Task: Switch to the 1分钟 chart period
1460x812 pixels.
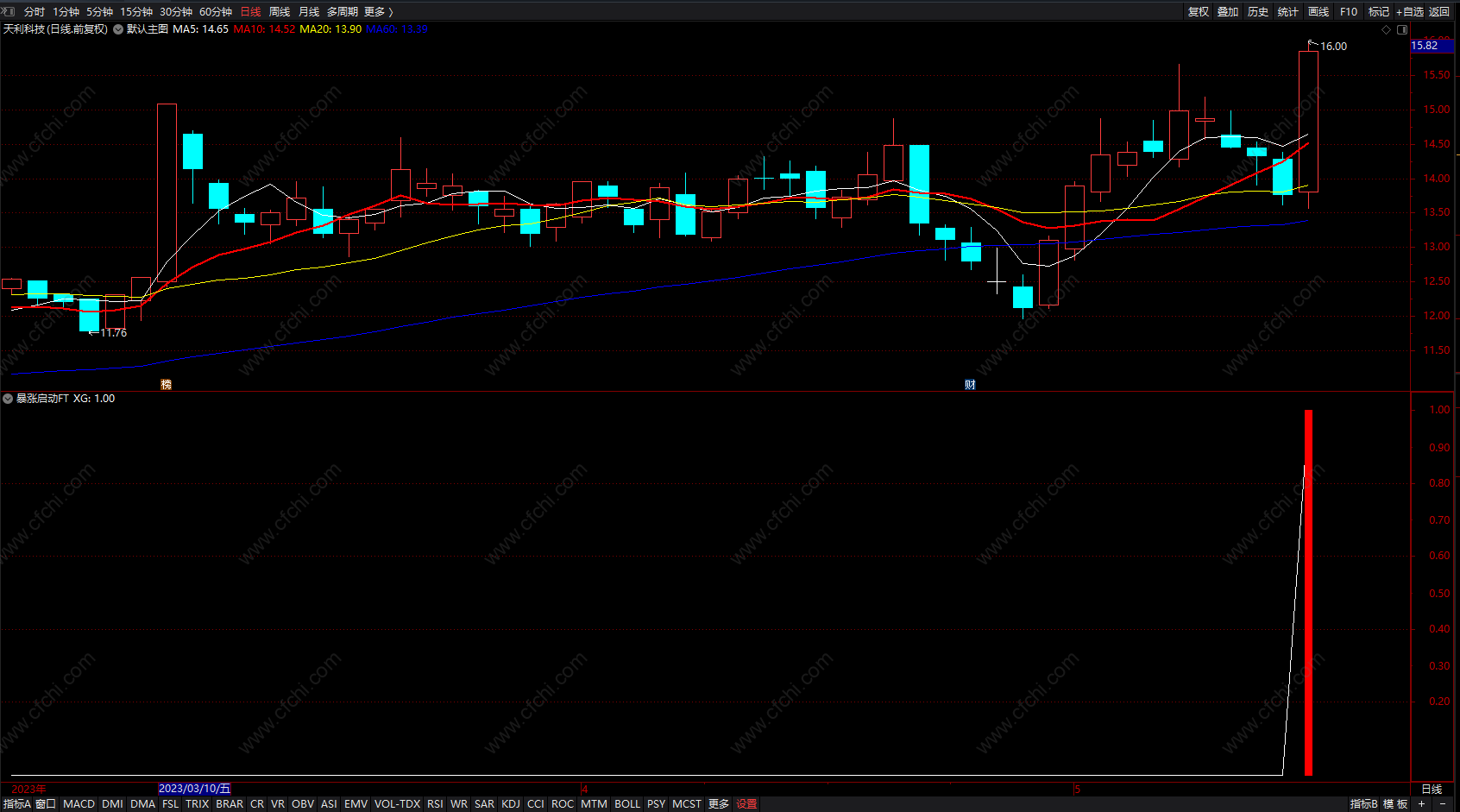Action: coord(66,12)
